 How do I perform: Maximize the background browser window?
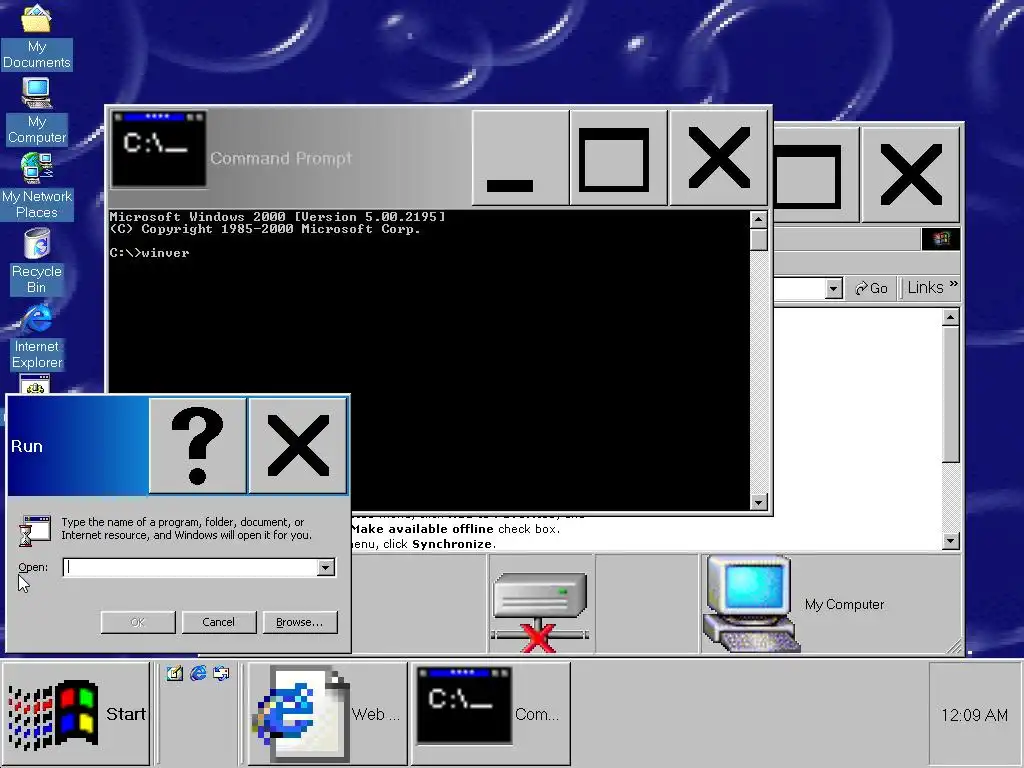point(815,175)
